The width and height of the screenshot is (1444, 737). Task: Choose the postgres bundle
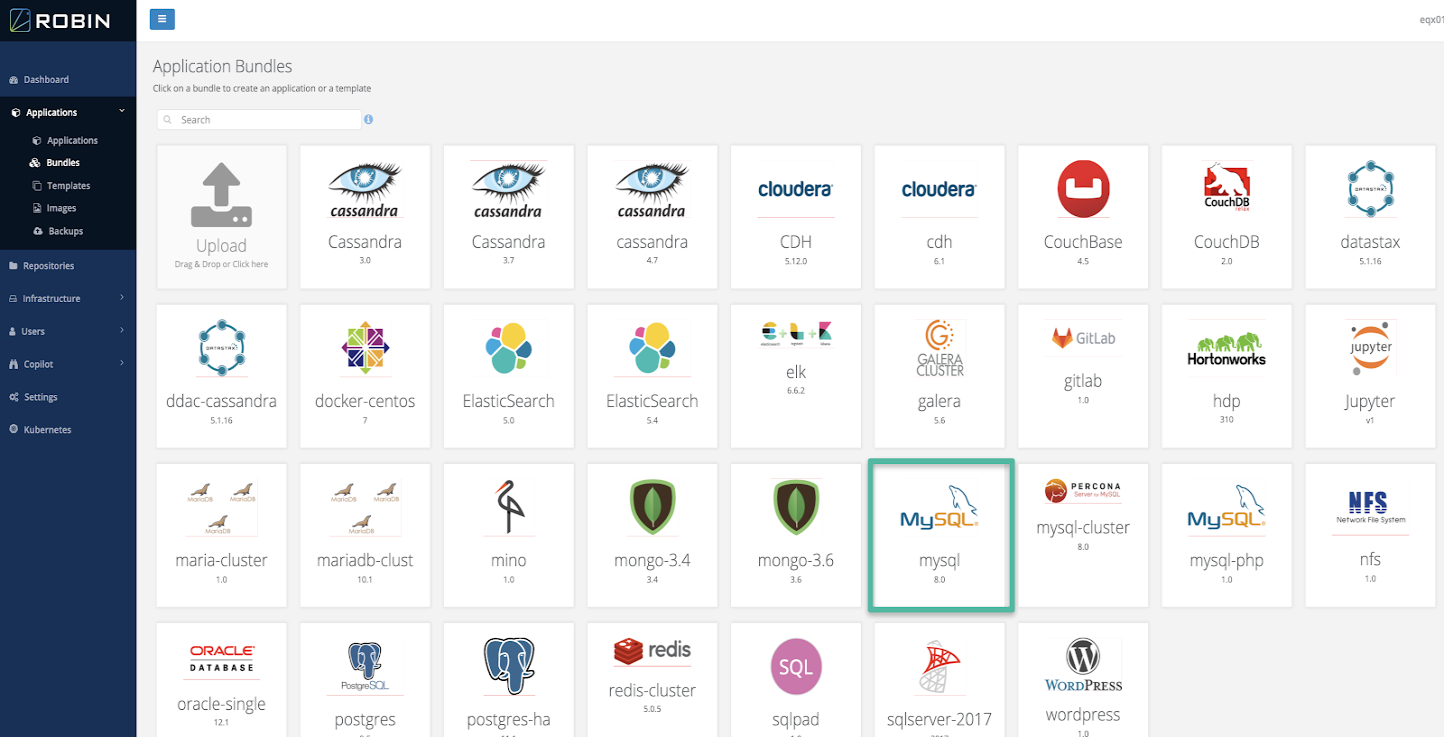tap(365, 680)
